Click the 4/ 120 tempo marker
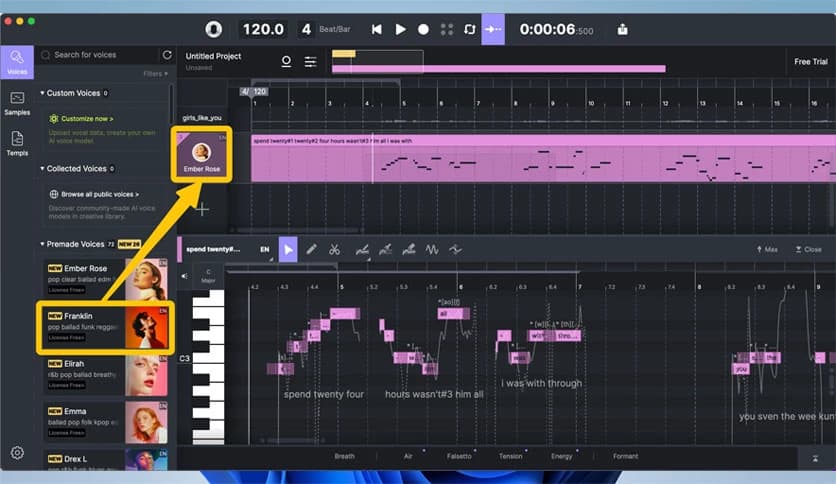The height and width of the screenshot is (484, 836). [253, 92]
